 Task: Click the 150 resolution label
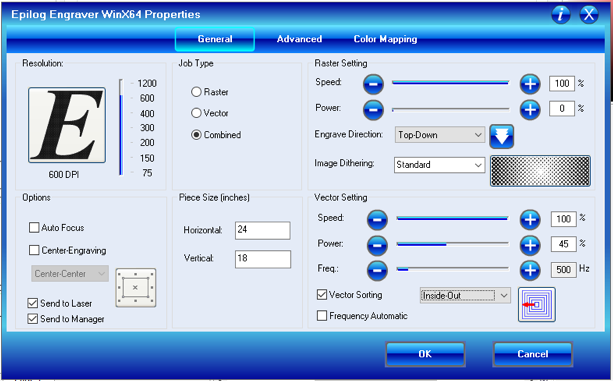click(x=147, y=158)
